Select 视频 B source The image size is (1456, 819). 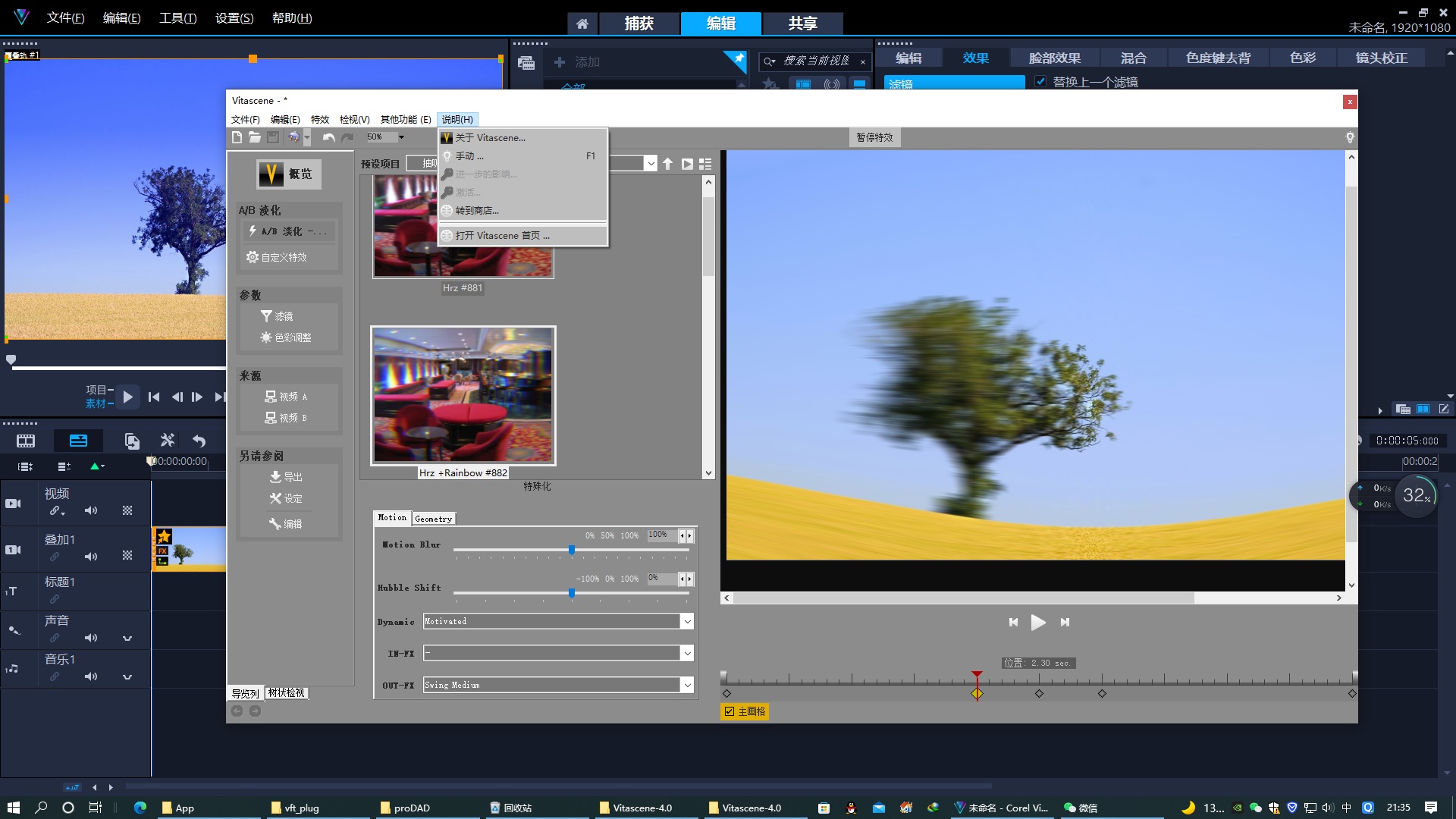click(286, 418)
